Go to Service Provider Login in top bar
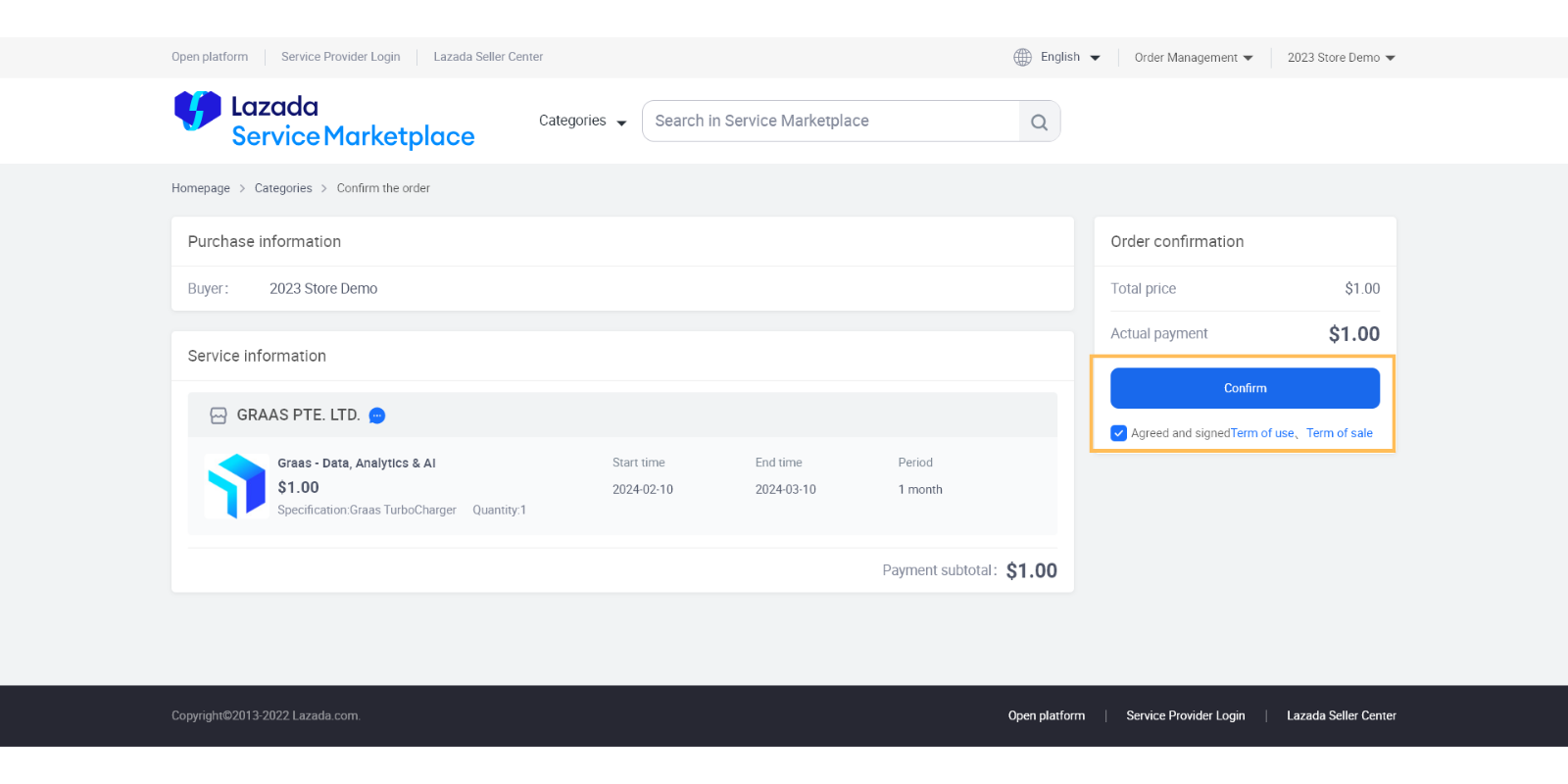Viewport: 1568px width, 784px height. tap(341, 57)
